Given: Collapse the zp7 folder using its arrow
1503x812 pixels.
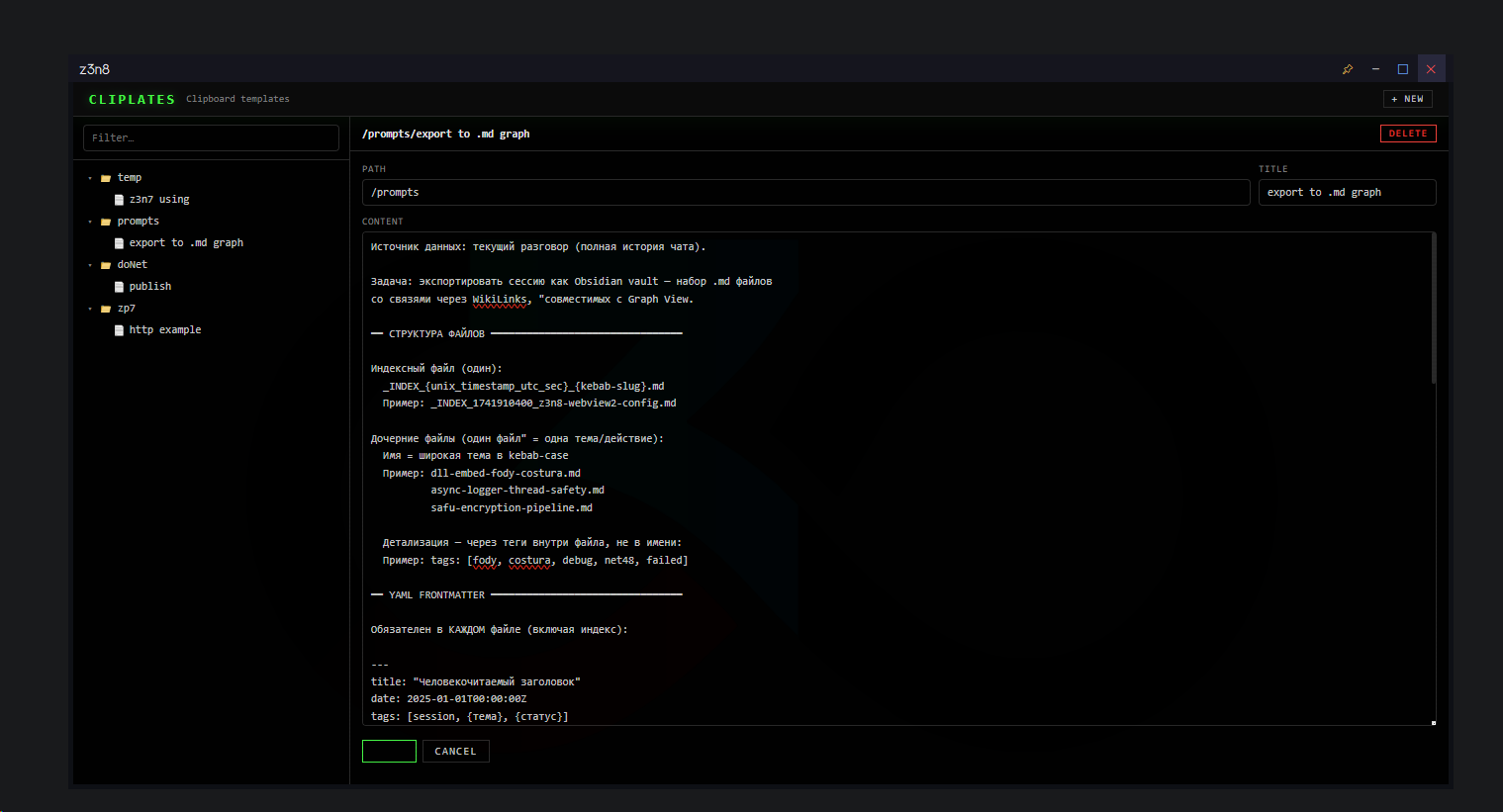Looking at the screenshot, I should [90, 309].
